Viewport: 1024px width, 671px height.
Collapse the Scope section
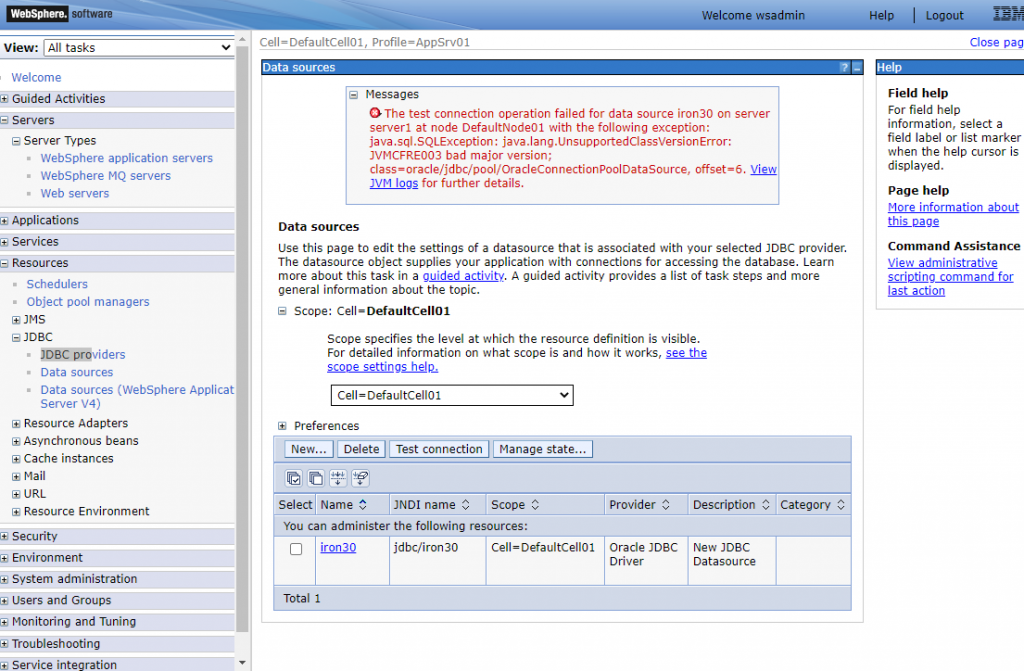(x=282, y=311)
